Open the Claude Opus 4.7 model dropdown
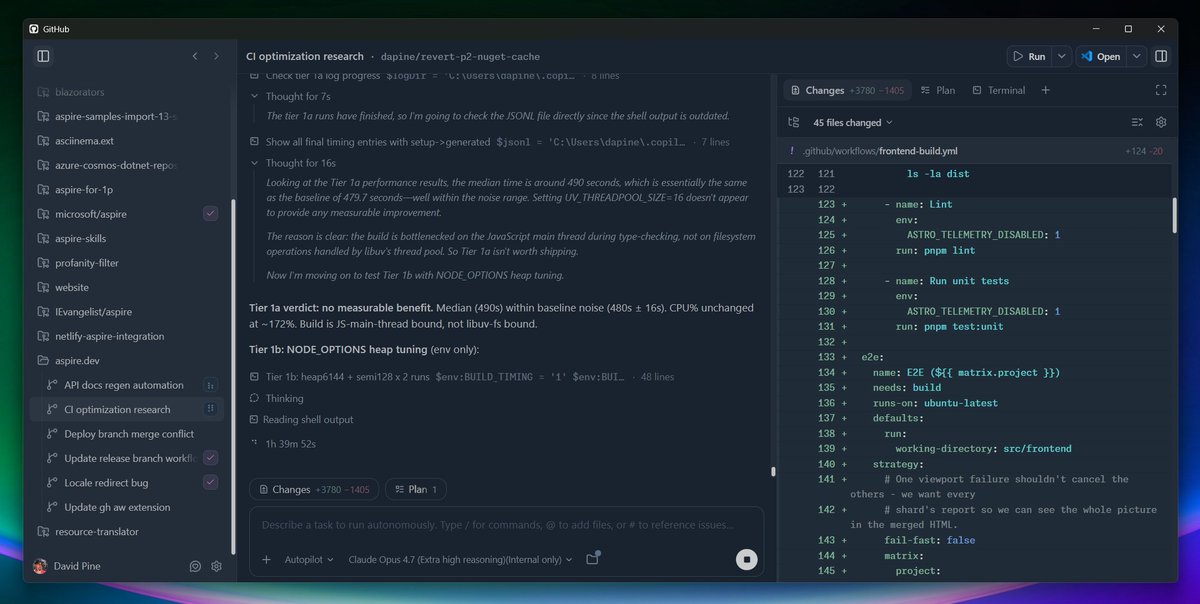The width and height of the screenshot is (1200, 604). pyautogui.click(x=461, y=560)
